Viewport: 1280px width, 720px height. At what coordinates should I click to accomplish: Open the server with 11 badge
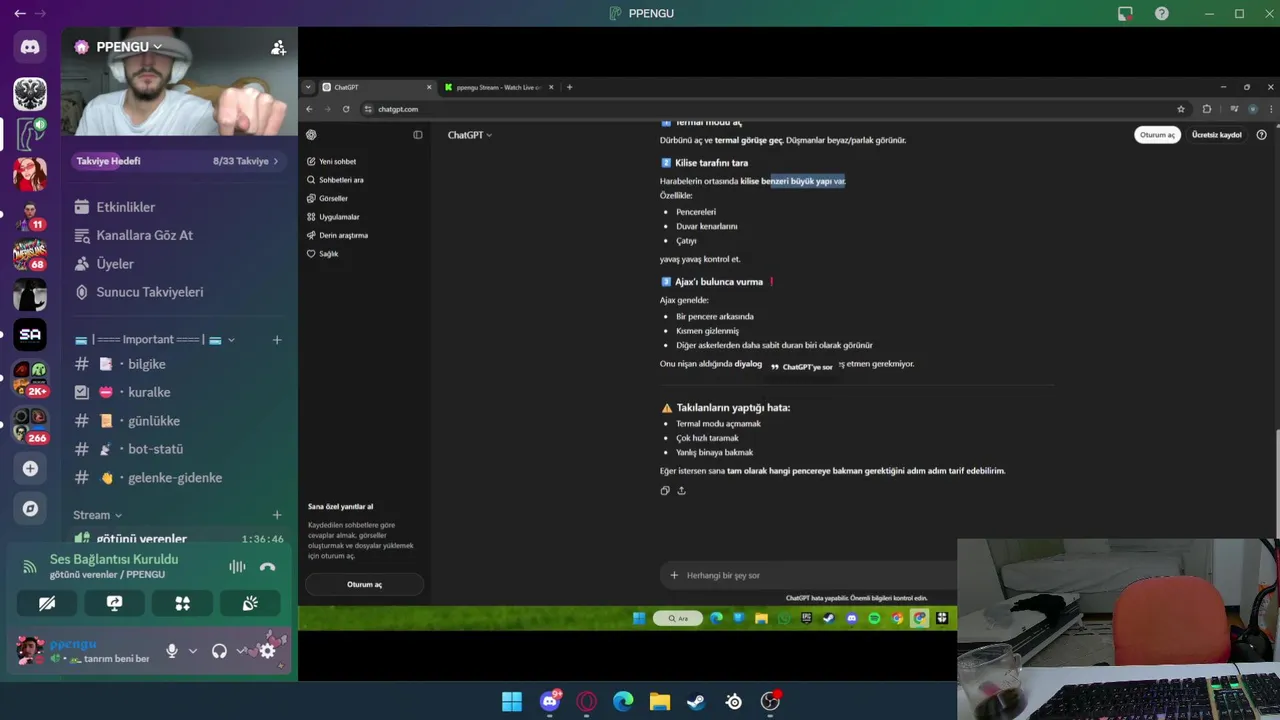[30, 215]
